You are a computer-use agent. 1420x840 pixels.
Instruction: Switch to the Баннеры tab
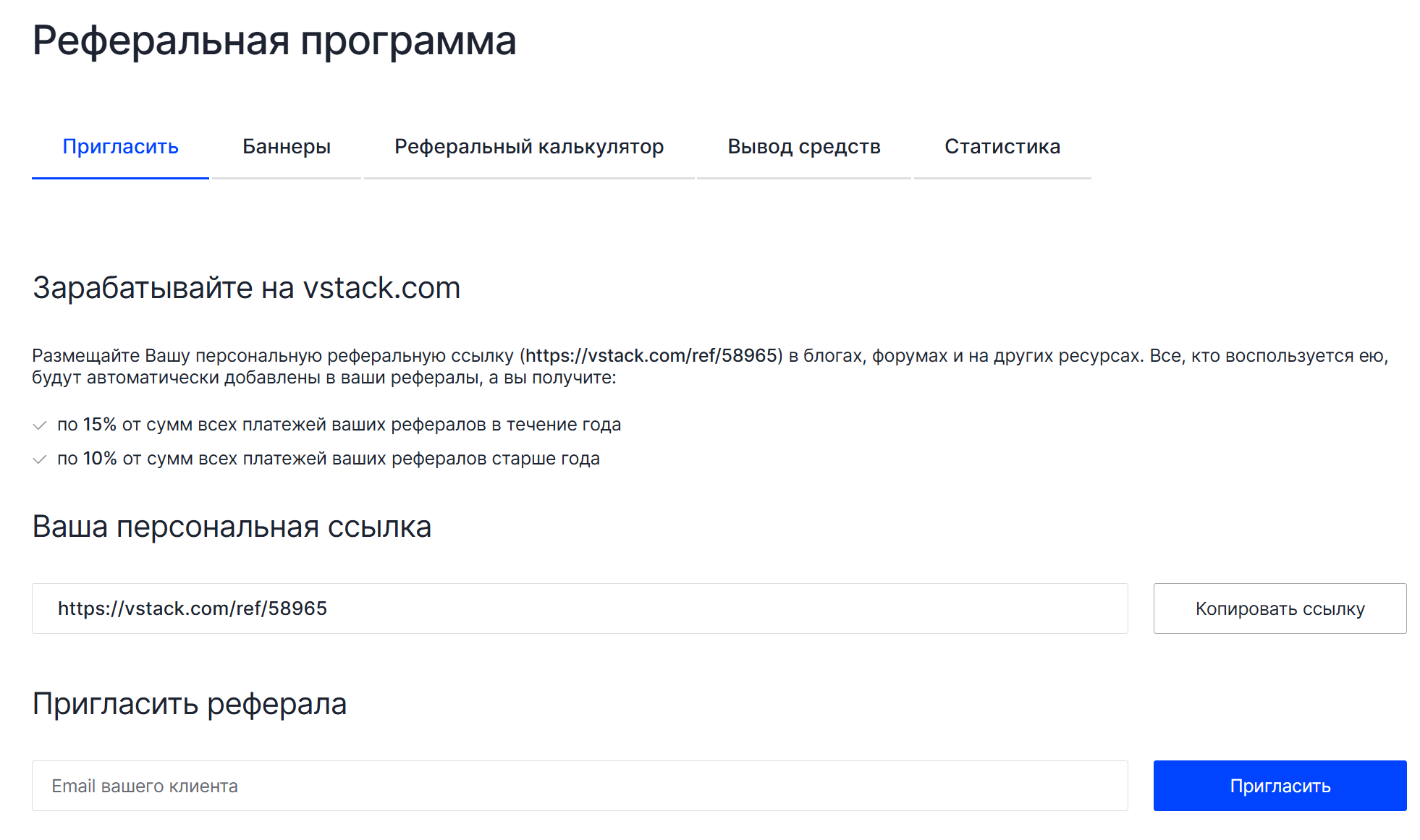coord(287,147)
